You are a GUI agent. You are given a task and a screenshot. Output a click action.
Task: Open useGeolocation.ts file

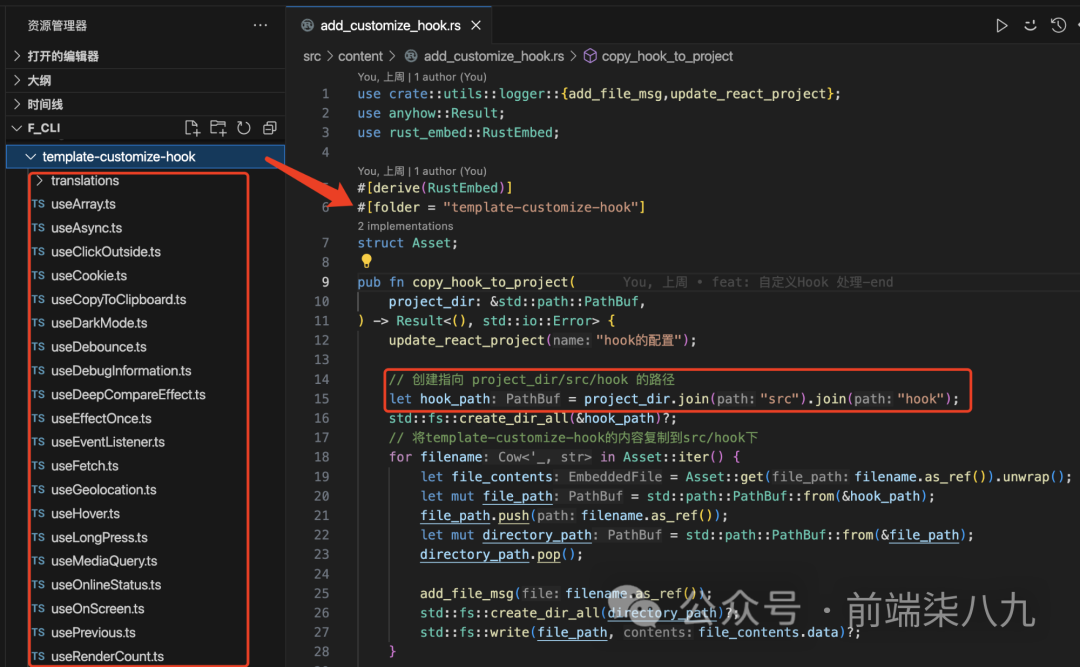coord(103,490)
